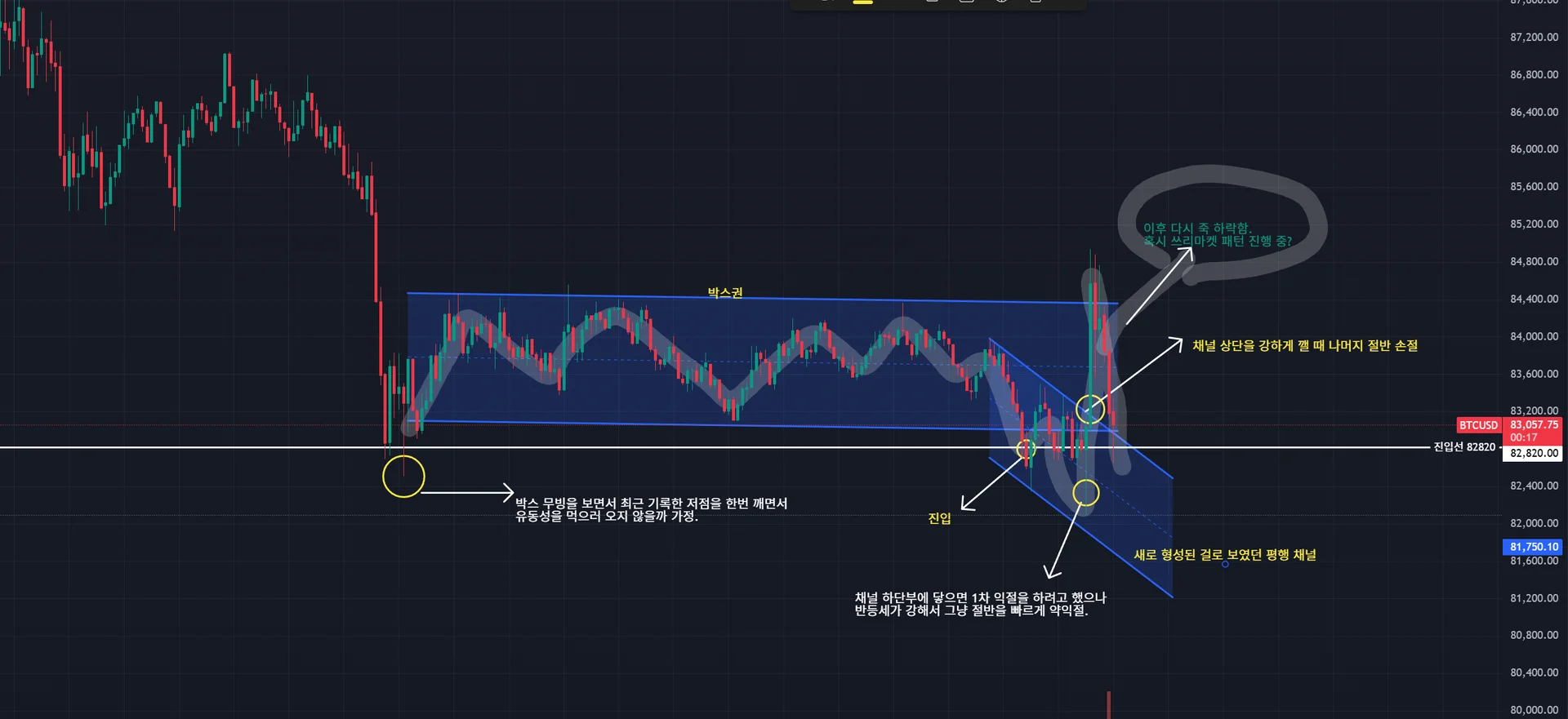Click the 82,400.00 price scale label

1534,486
